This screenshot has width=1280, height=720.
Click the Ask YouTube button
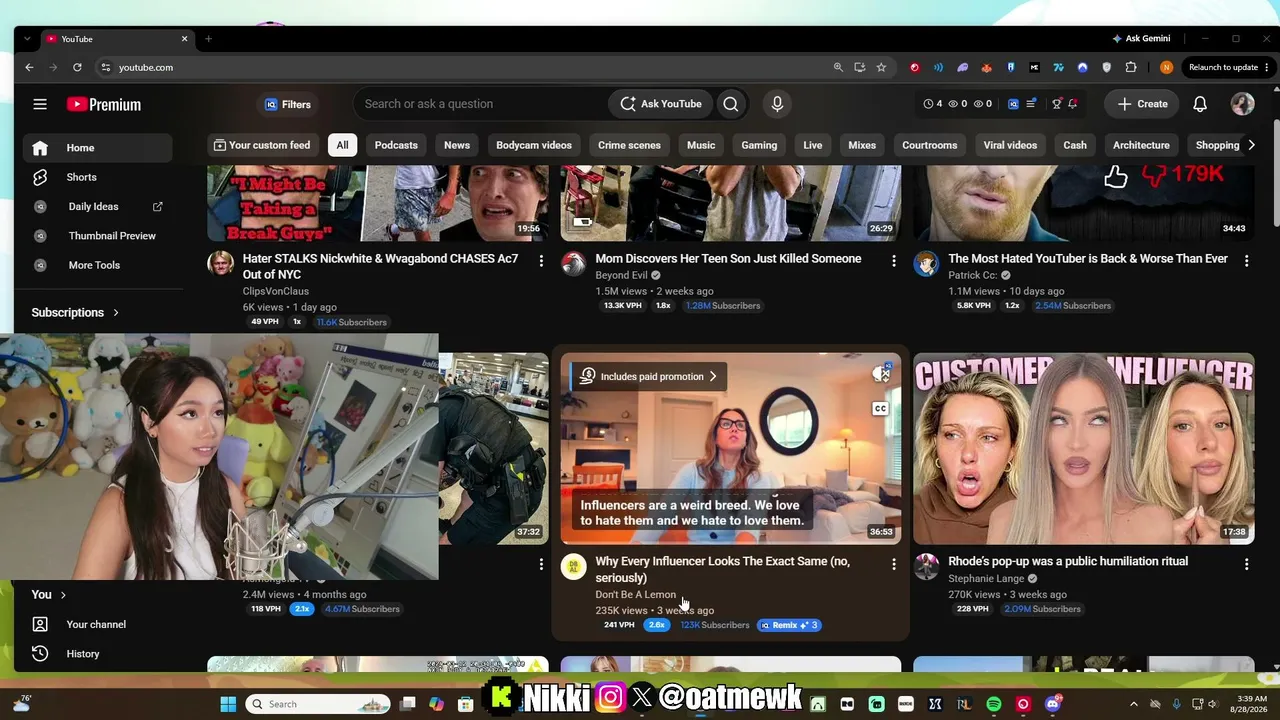point(661,104)
